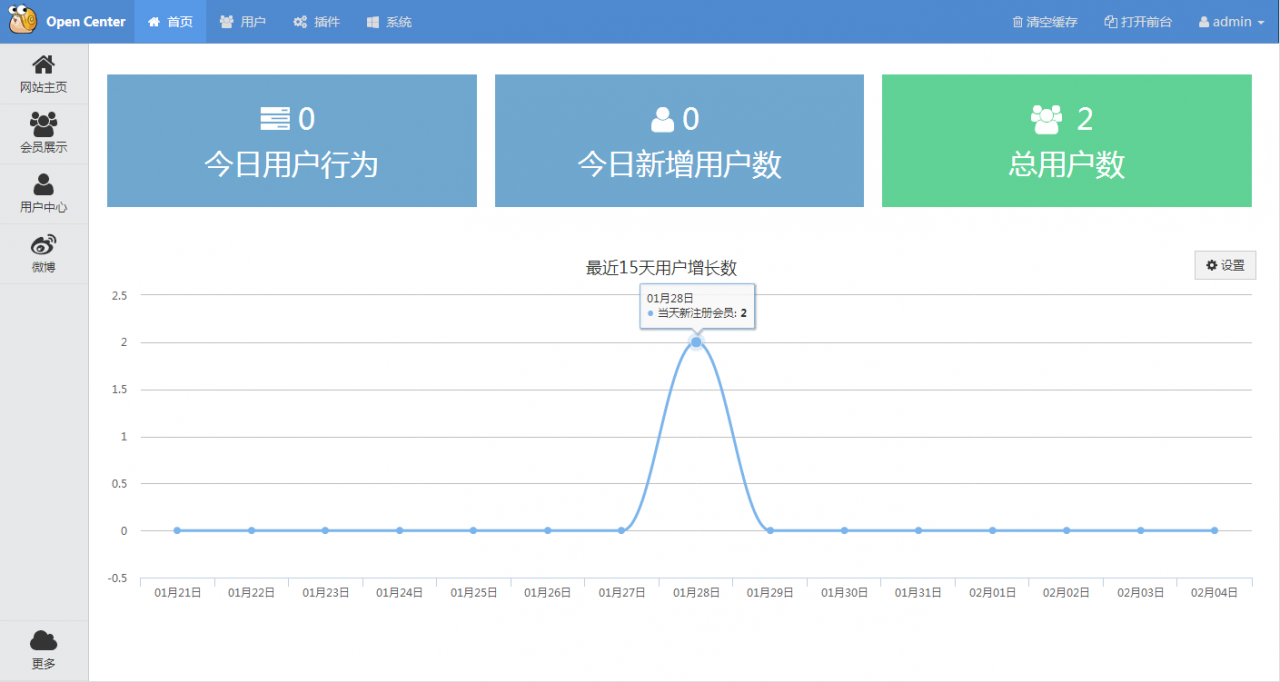The height and width of the screenshot is (682, 1280).
Task: Open the 微博 Weibo icon in sidebar
Action: (x=43, y=243)
